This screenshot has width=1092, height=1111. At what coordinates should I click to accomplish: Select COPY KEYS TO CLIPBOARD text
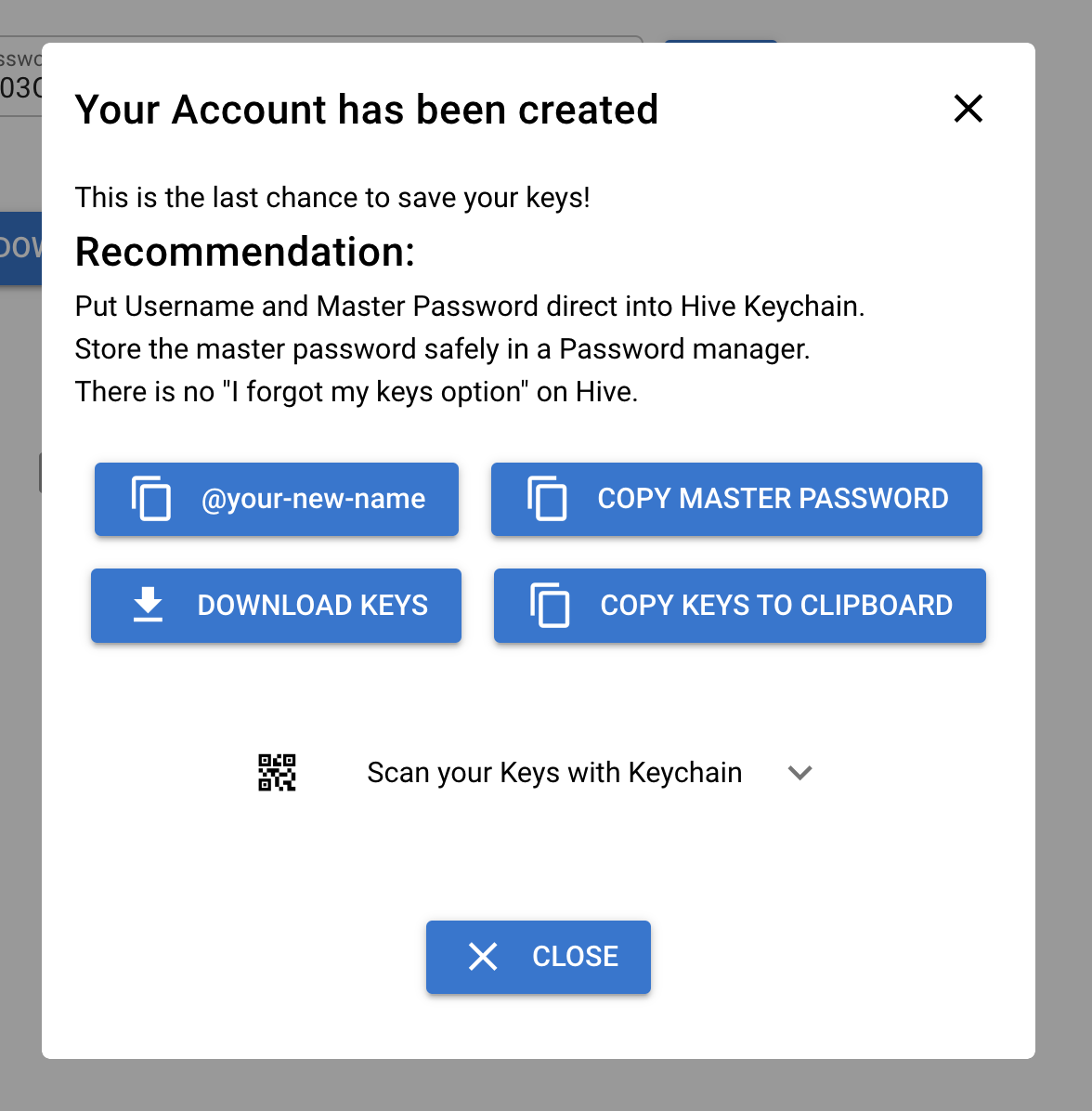point(776,605)
